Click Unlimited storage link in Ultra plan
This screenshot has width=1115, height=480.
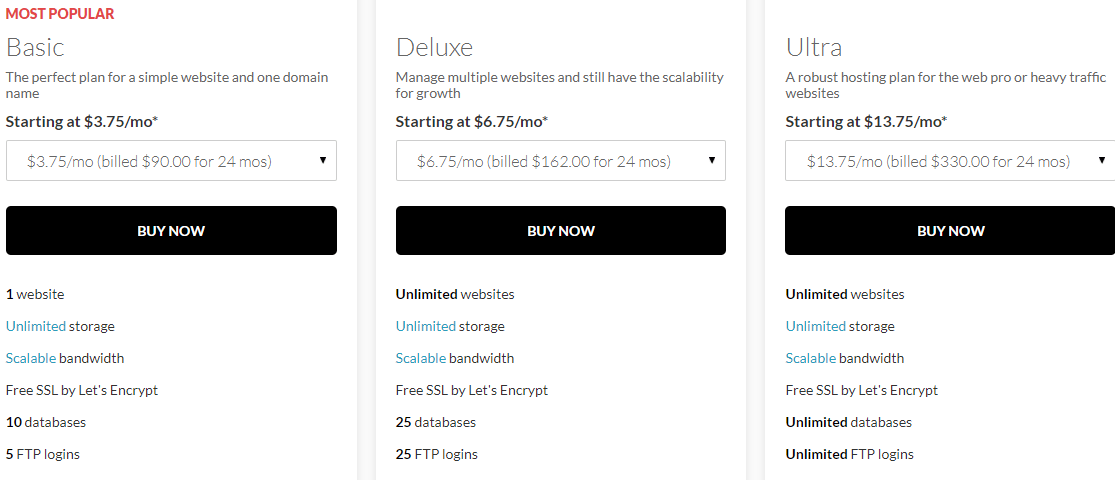click(x=816, y=326)
